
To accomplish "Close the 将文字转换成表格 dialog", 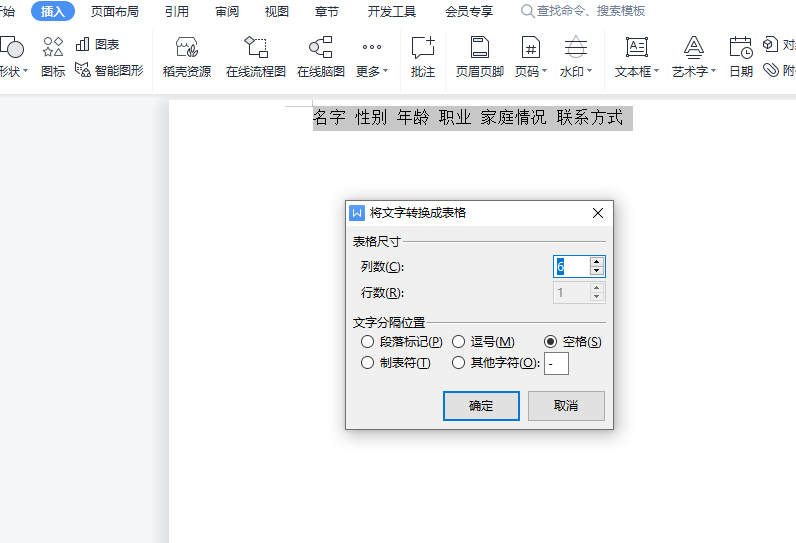I will [598, 213].
